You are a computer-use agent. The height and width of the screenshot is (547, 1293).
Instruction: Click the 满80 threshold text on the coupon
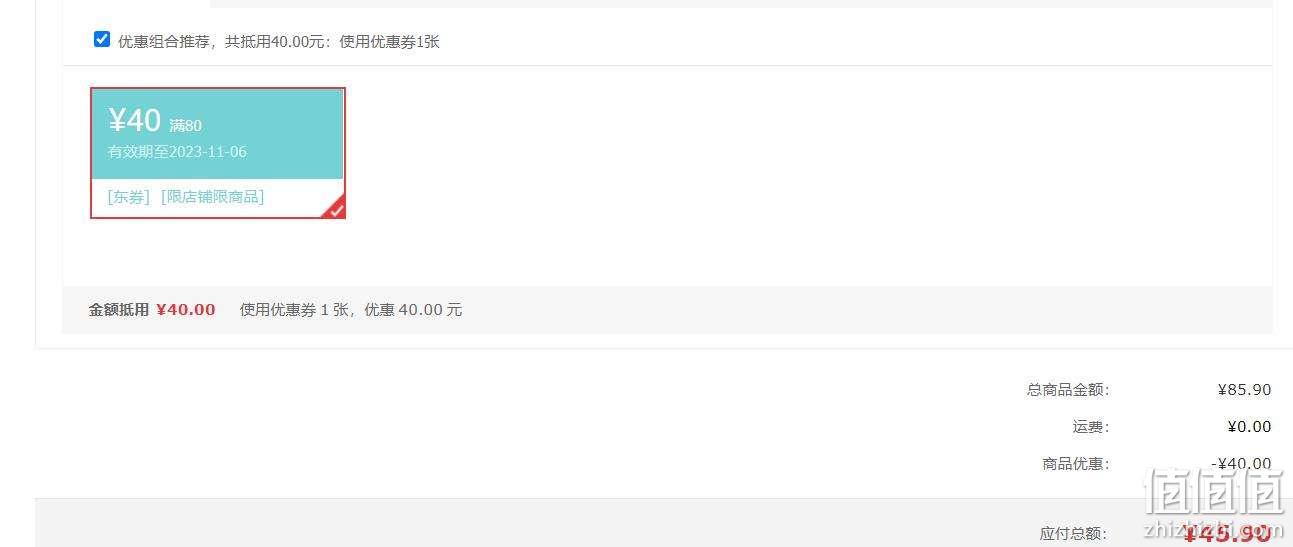pyautogui.click(x=185, y=126)
